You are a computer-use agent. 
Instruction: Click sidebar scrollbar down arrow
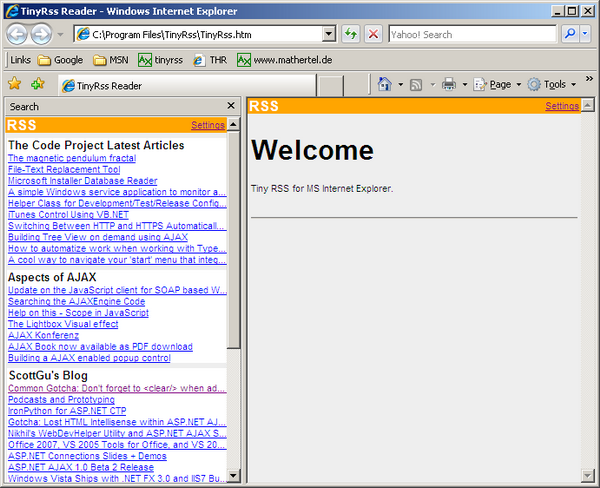pyautogui.click(x=233, y=476)
